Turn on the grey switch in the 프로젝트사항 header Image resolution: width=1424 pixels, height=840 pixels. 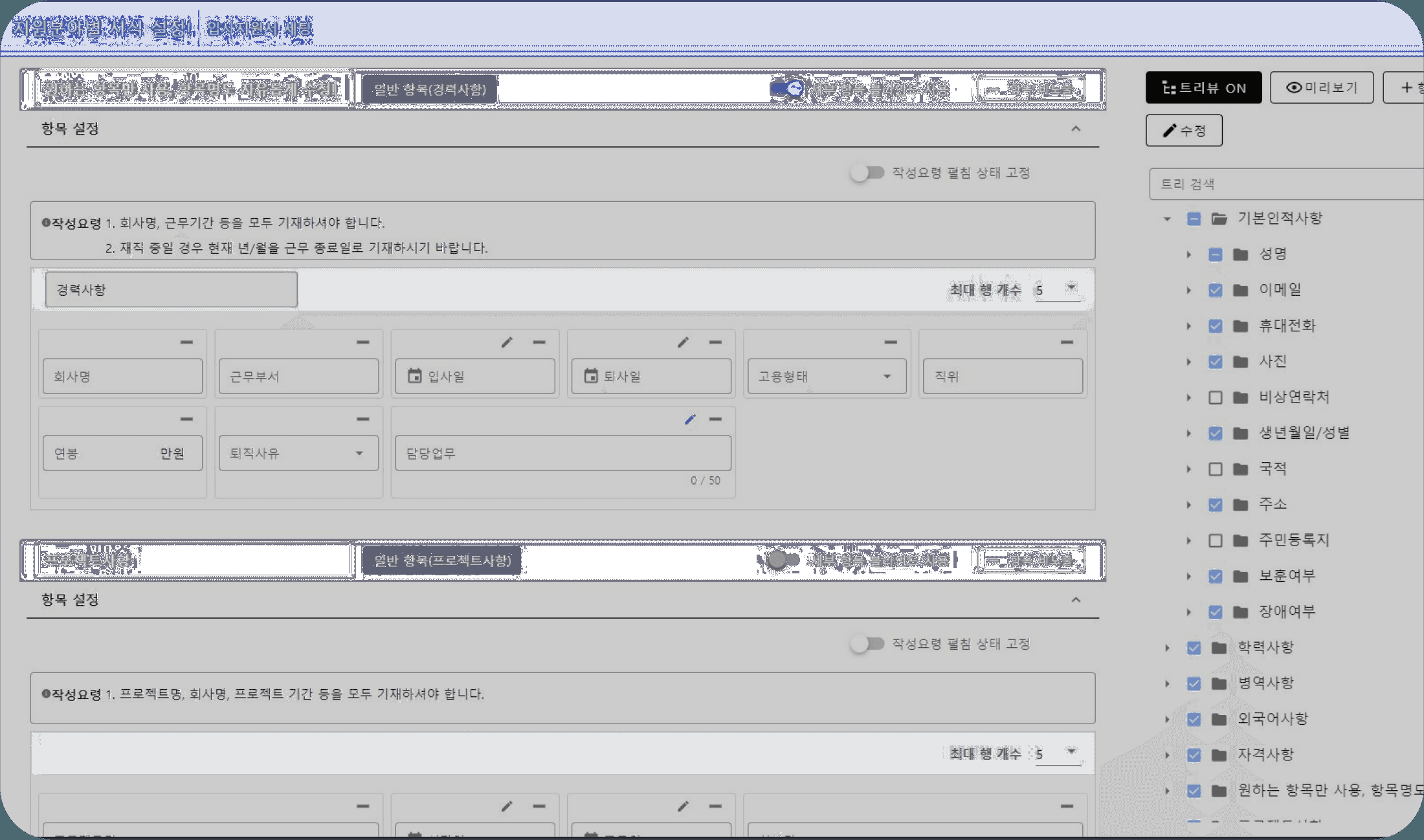pos(783,560)
